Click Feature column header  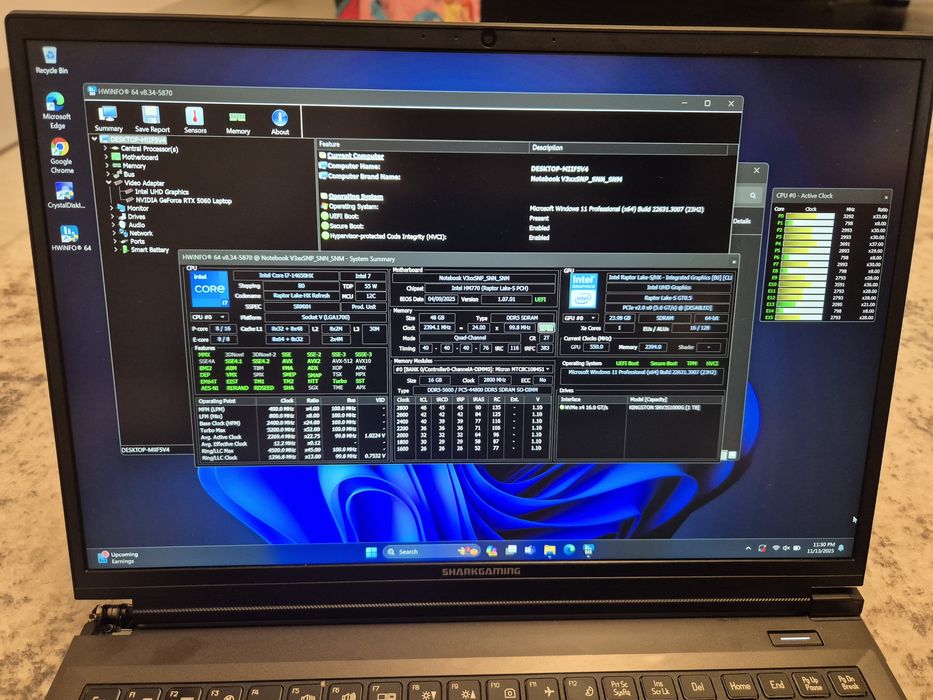click(422, 145)
